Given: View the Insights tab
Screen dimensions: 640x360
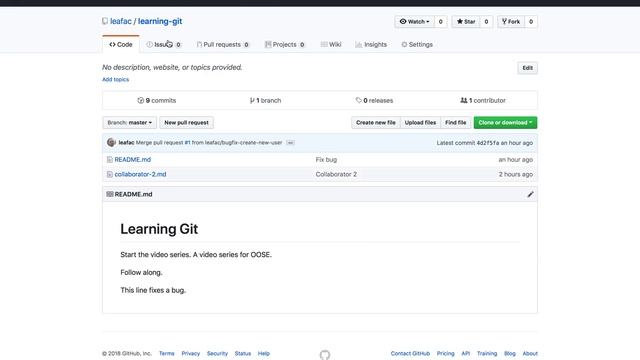Looking at the screenshot, I should tap(371, 44).
